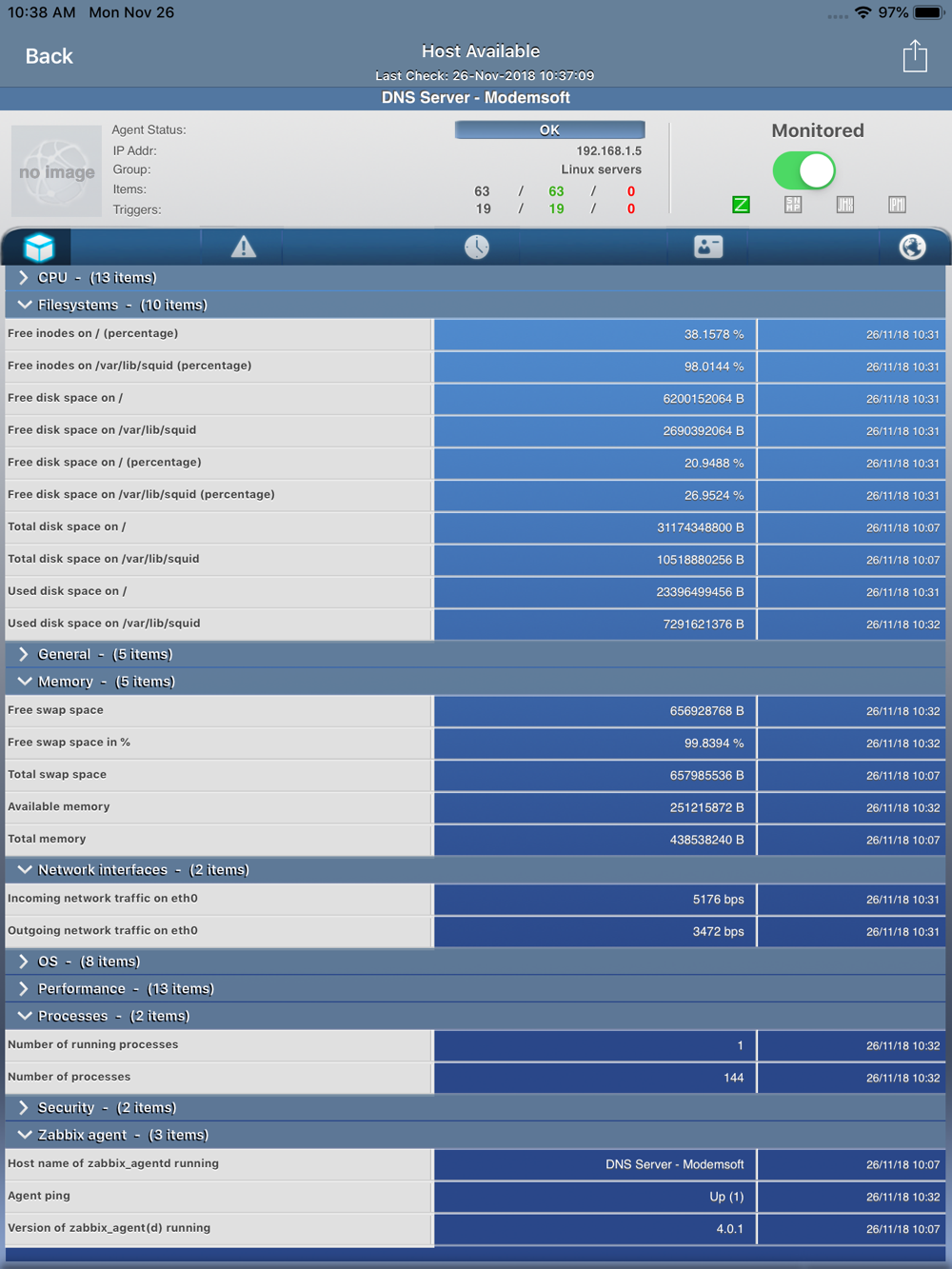Select 'Available memory' item
This screenshot has width=952, height=1269.
[x=476, y=807]
